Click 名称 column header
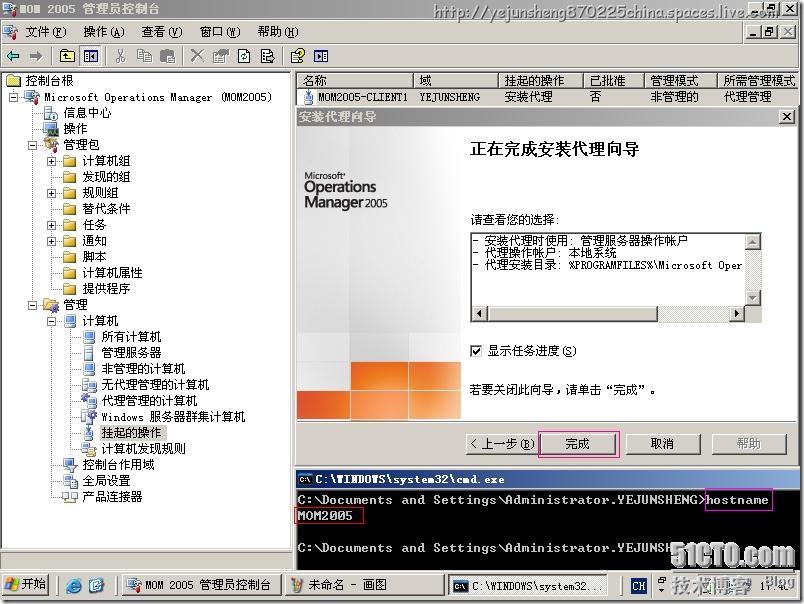Screen dimensions: 804x604 tap(355, 80)
